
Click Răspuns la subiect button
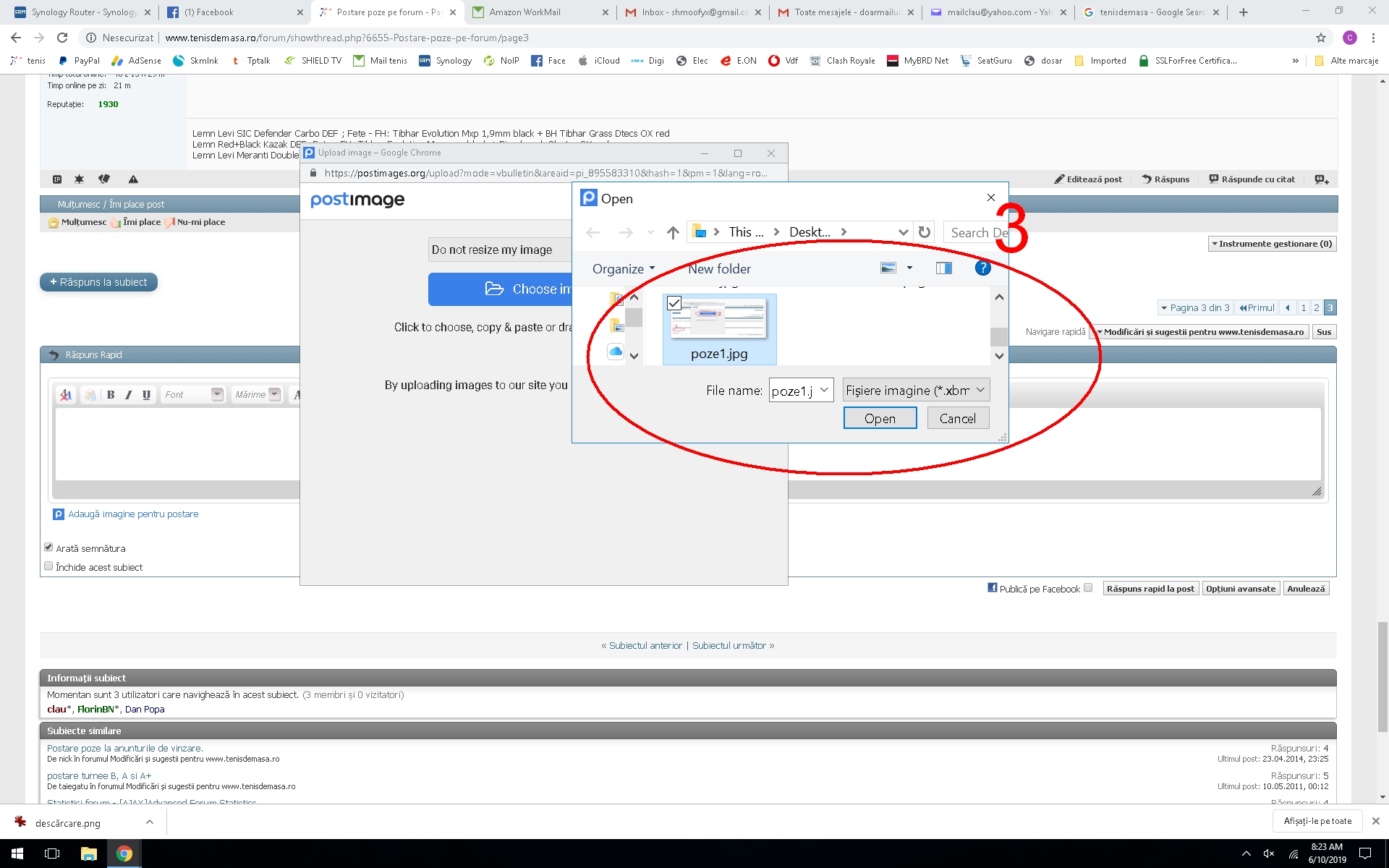tap(98, 282)
